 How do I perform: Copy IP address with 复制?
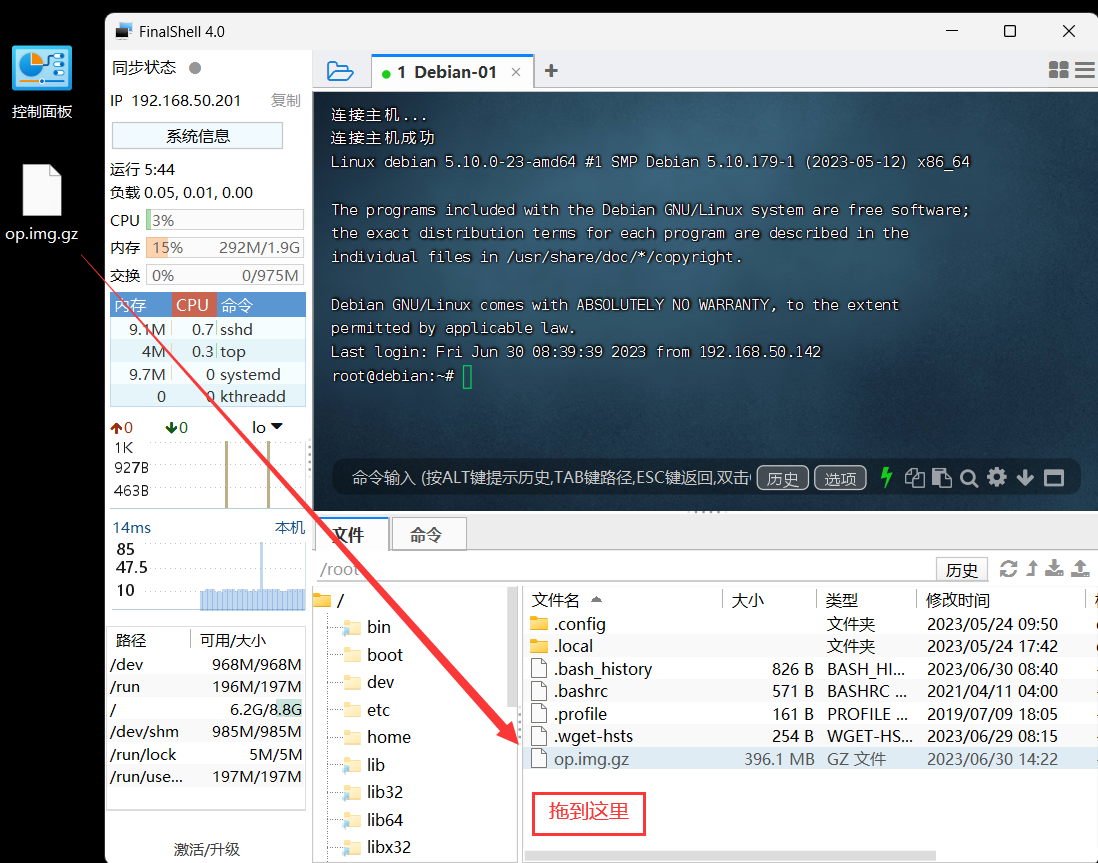pyautogui.click(x=286, y=101)
